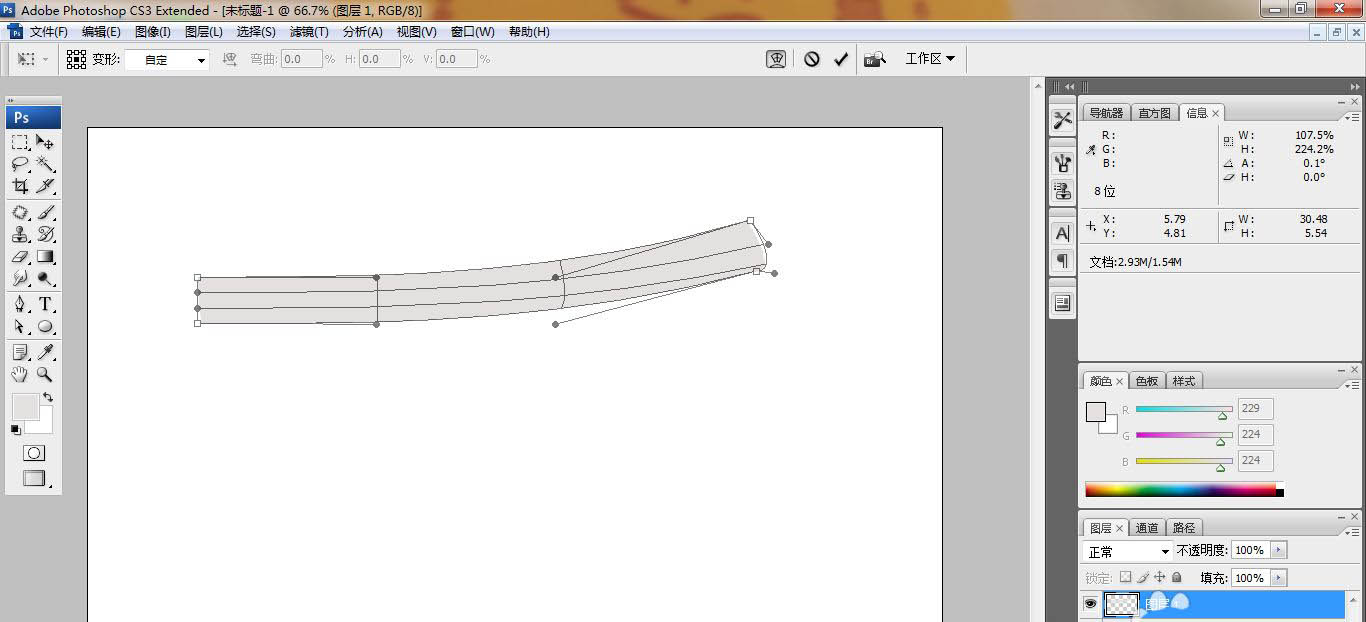Open the 不透明度 opacity slider arrow
The height and width of the screenshot is (622, 1366).
pos(1280,550)
